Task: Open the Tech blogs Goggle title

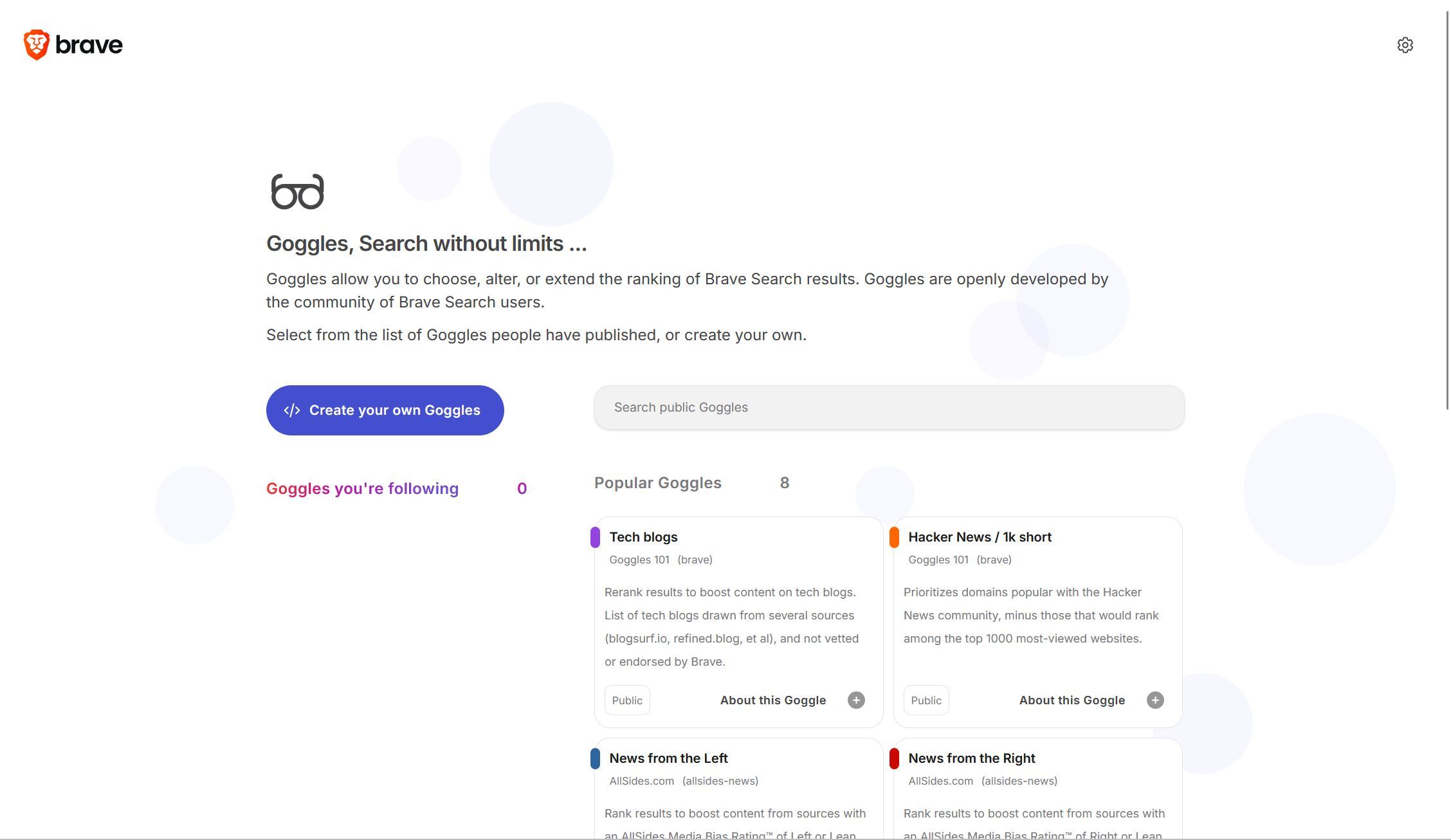Action: pyautogui.click(x=643, y=537)
